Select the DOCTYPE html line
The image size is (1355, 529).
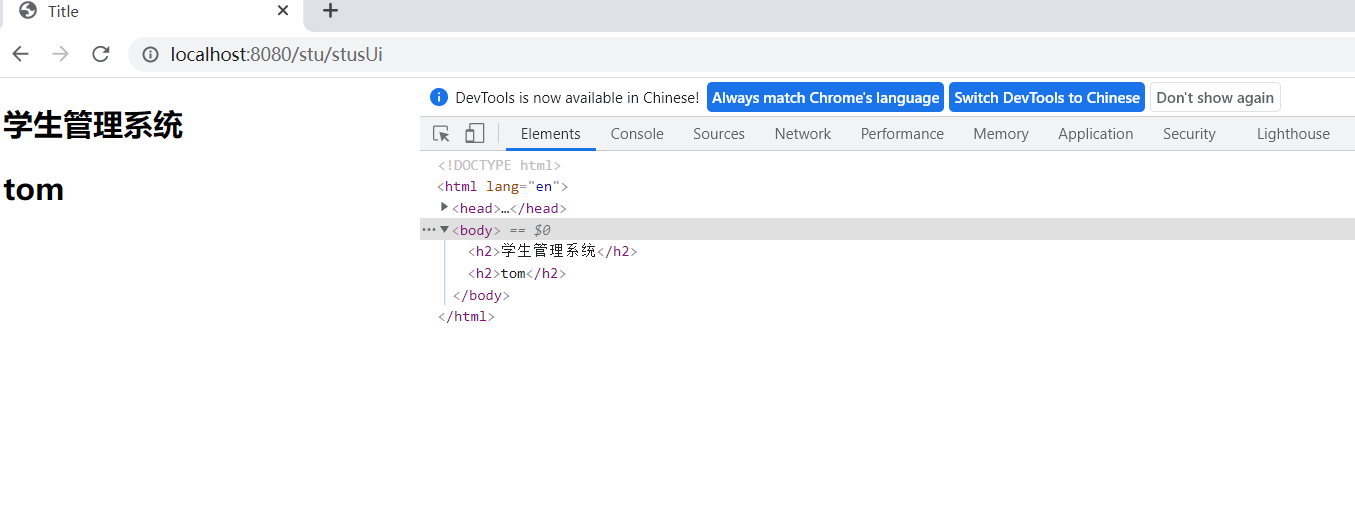499,165
